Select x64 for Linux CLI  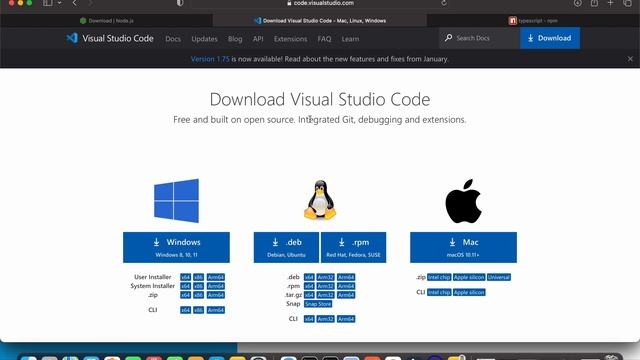tap(309, 319)
